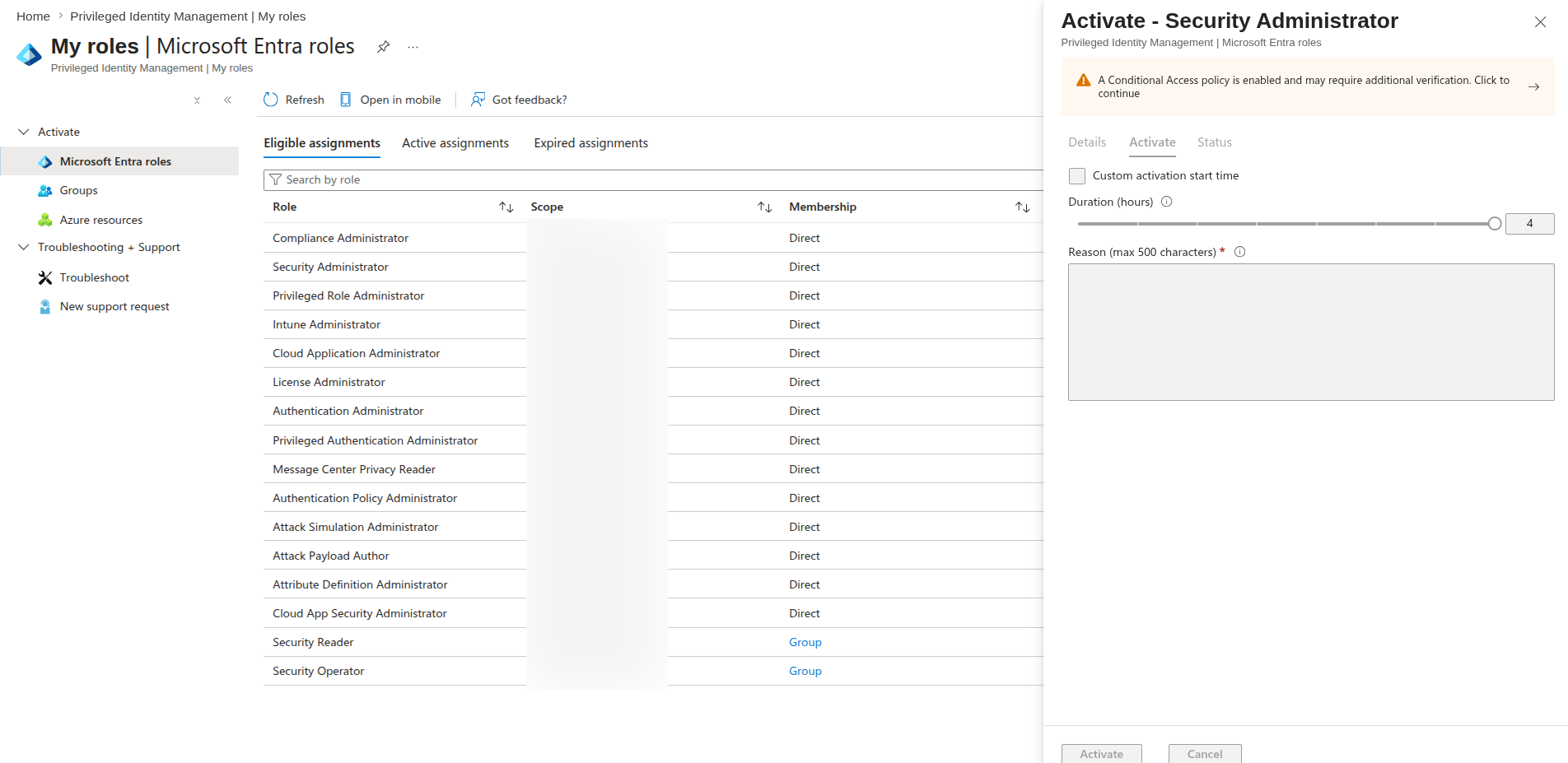Screen dimensions: 1568x763
Task: Focus the Search by role field
Action: [654, 179]
